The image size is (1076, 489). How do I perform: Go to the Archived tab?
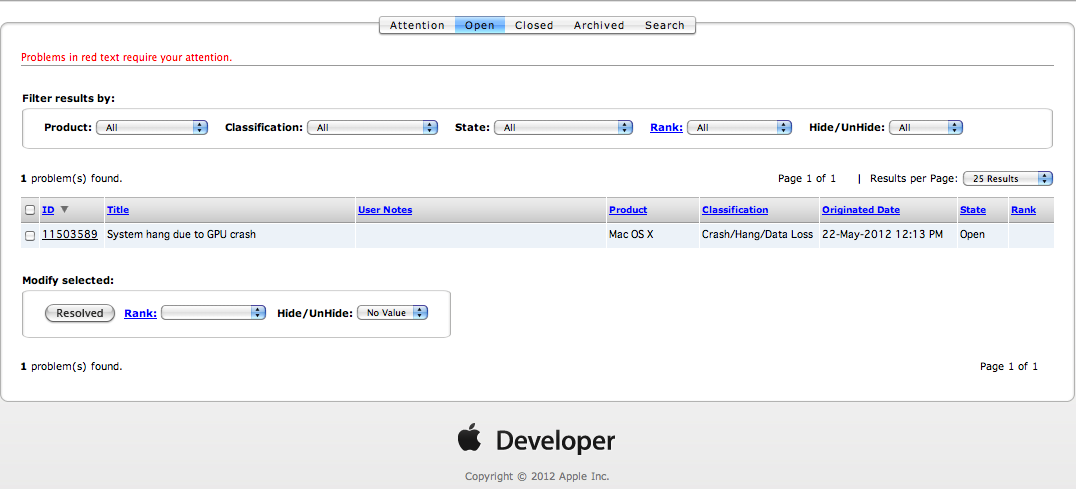(x=599, y=25)
